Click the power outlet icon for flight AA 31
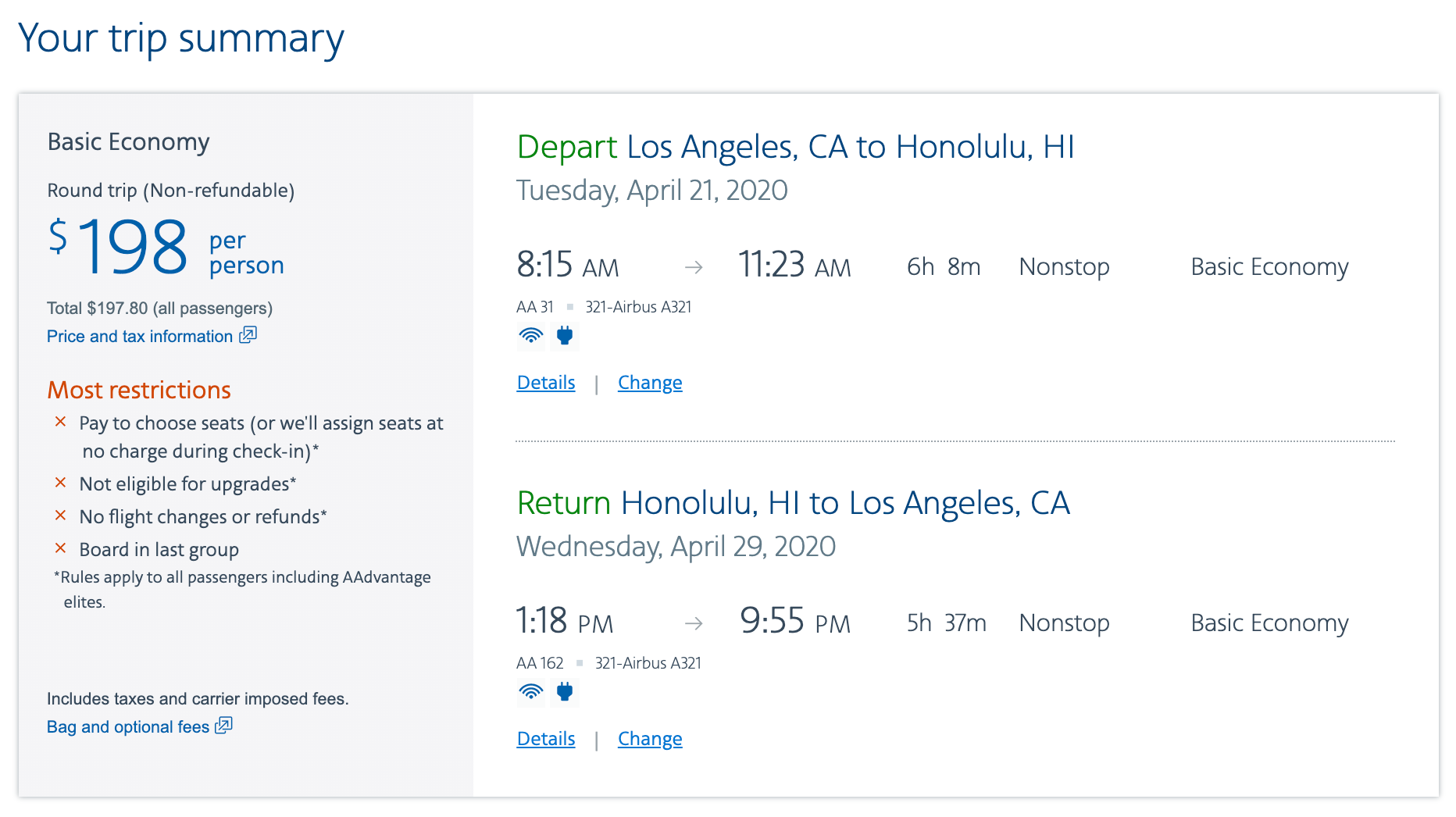Image resolution: width=1456 pixels, height=817 pixels. pos(565,336)
